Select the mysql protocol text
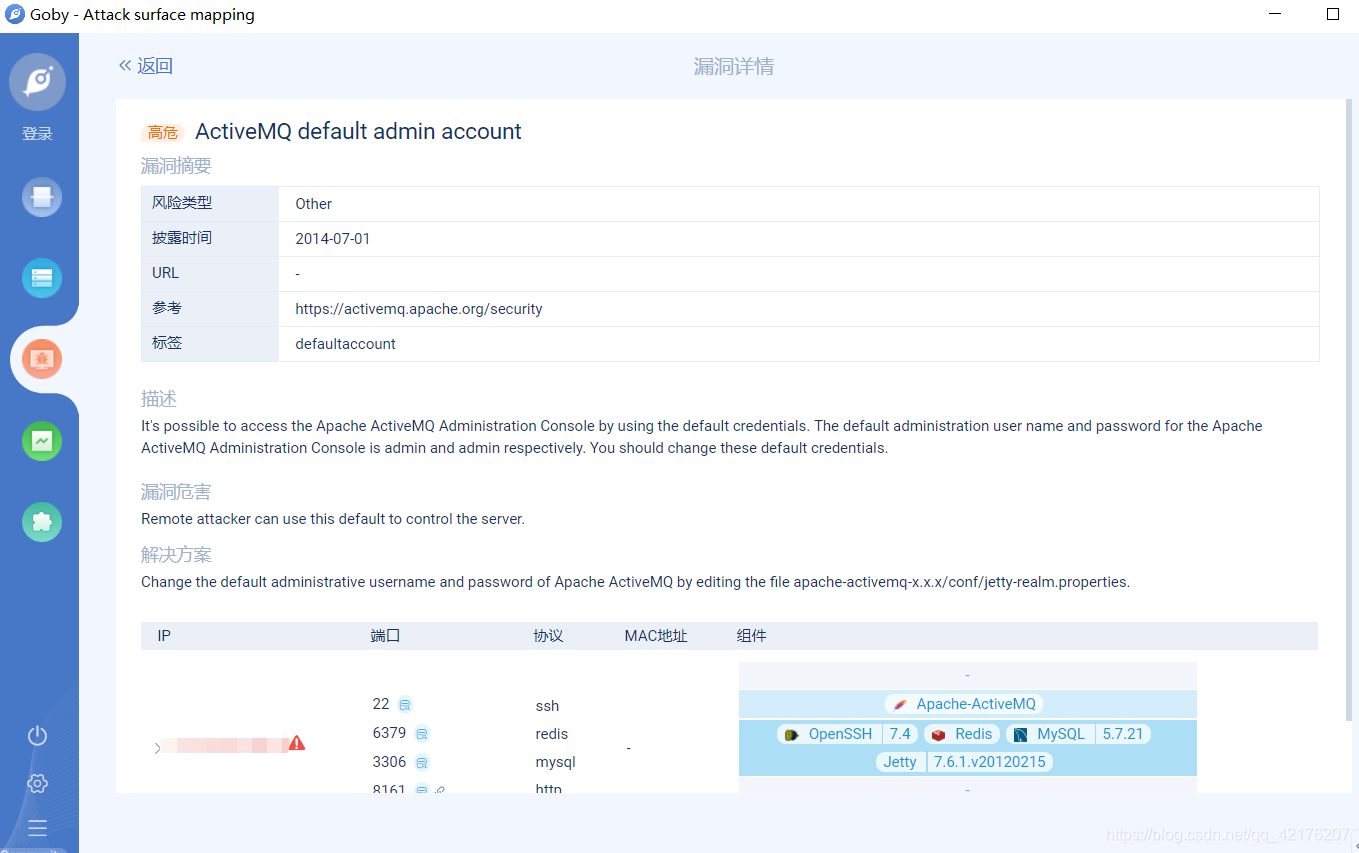1359x853 pixels. click(556, 762)
